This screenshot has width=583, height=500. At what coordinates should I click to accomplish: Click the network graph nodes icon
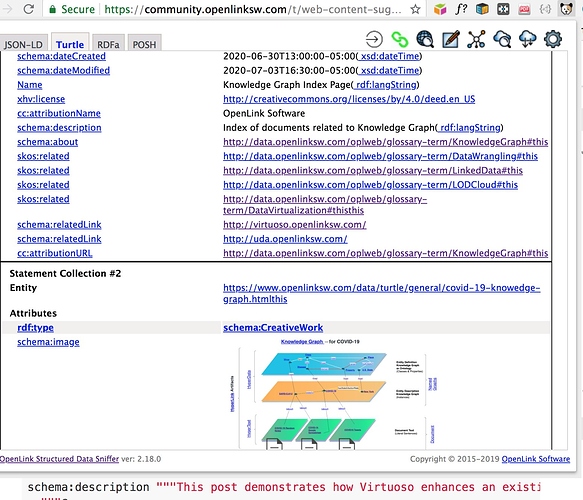pos(476,39)
